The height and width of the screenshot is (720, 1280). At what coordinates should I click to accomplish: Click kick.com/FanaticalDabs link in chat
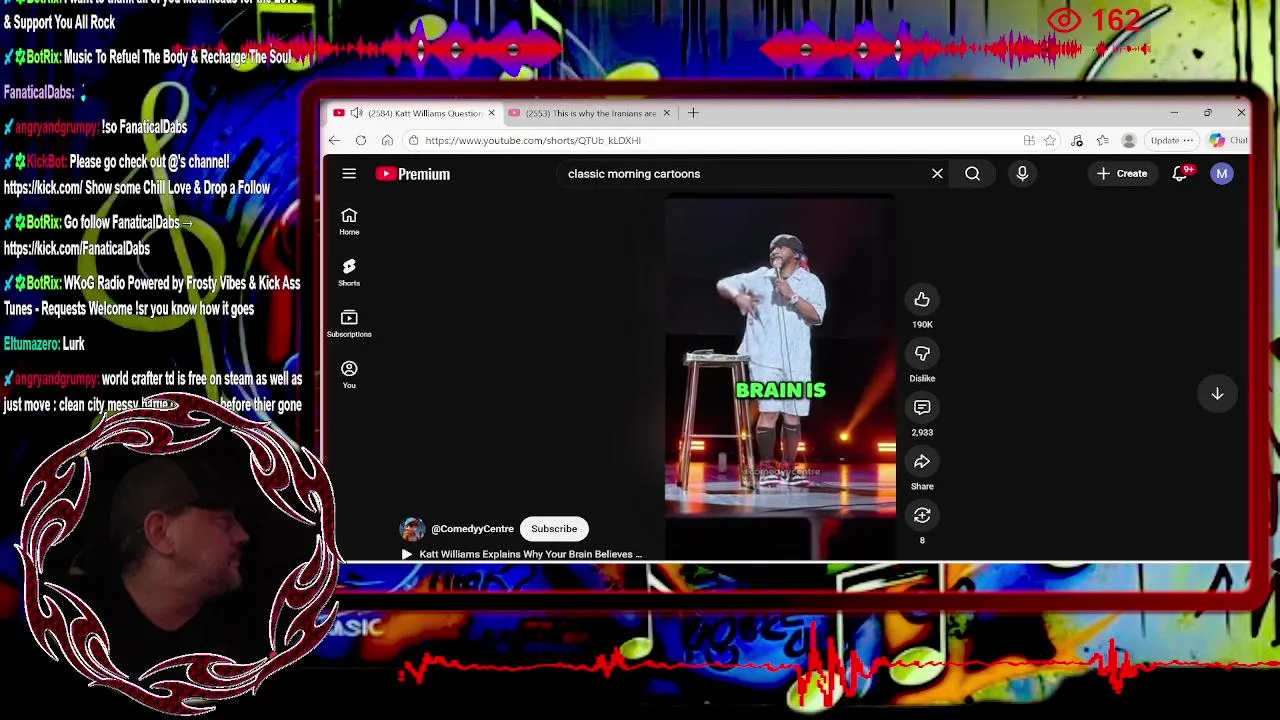76,249
